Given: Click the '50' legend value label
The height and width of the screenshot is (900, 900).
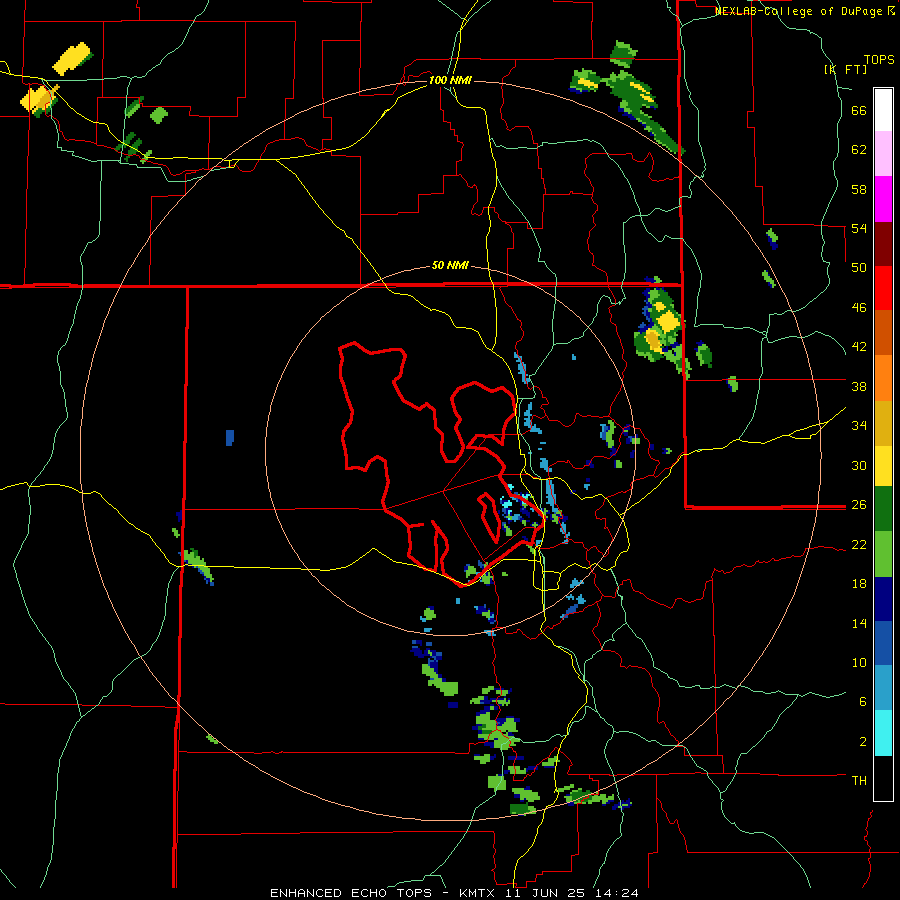Looking at the screenshot, I should (859, 268).
